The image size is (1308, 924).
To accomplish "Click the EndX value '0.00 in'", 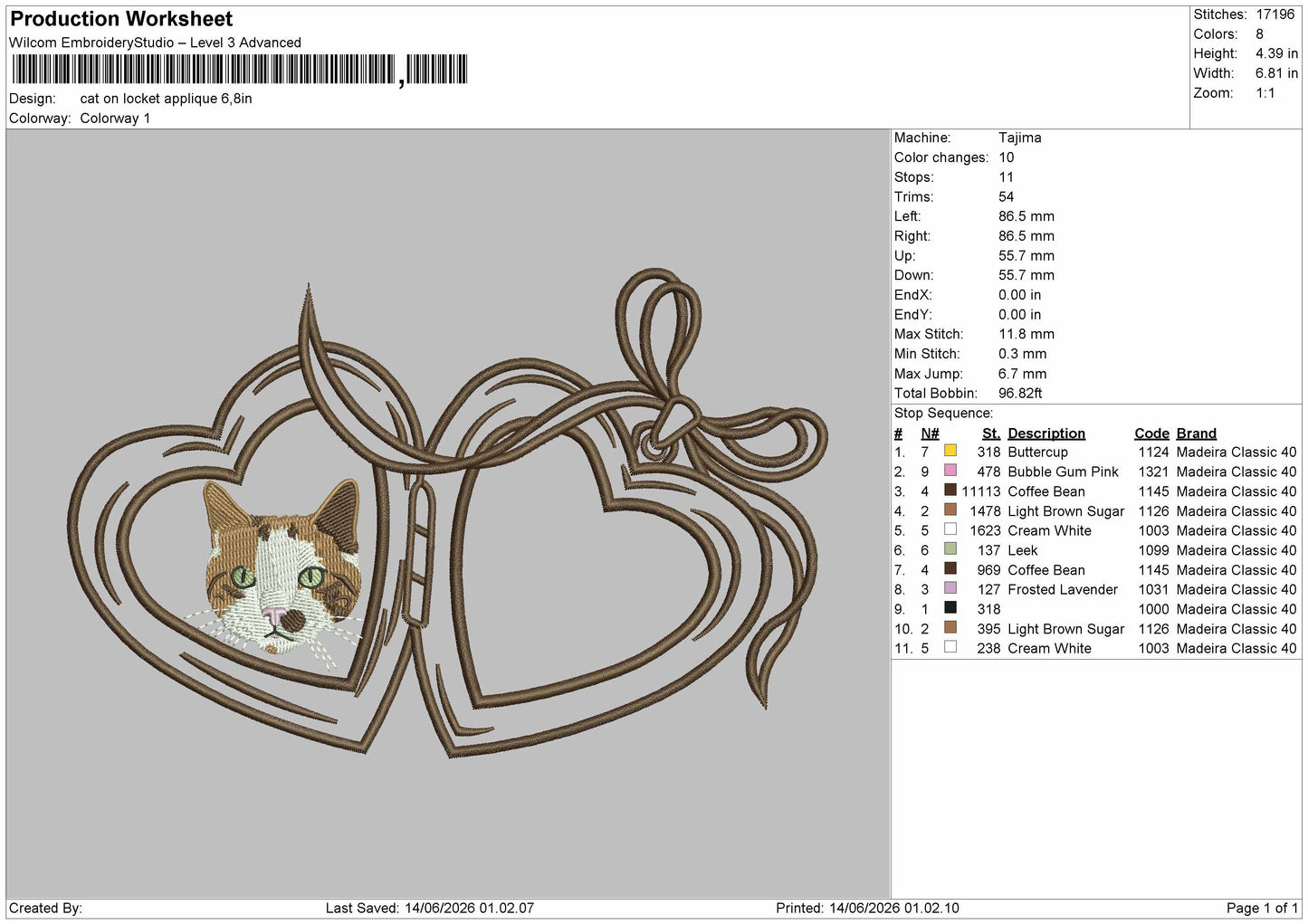I will (1020, 295).
